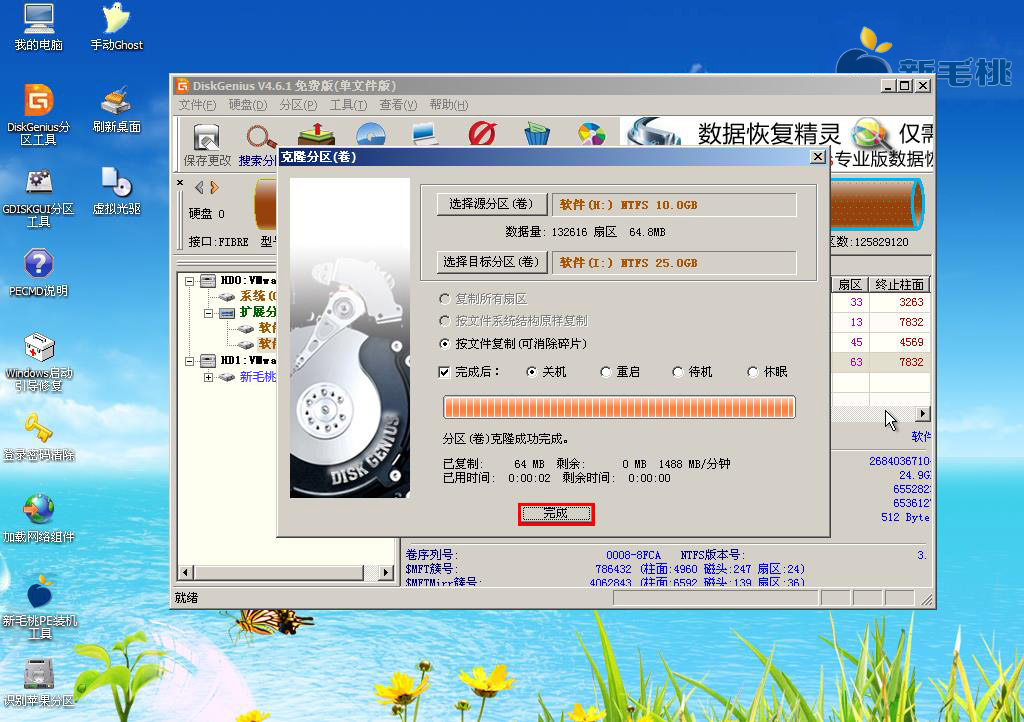
Task: Click the horizontal scrollbar track under the disk tree
Action: (x=285, y=573)
